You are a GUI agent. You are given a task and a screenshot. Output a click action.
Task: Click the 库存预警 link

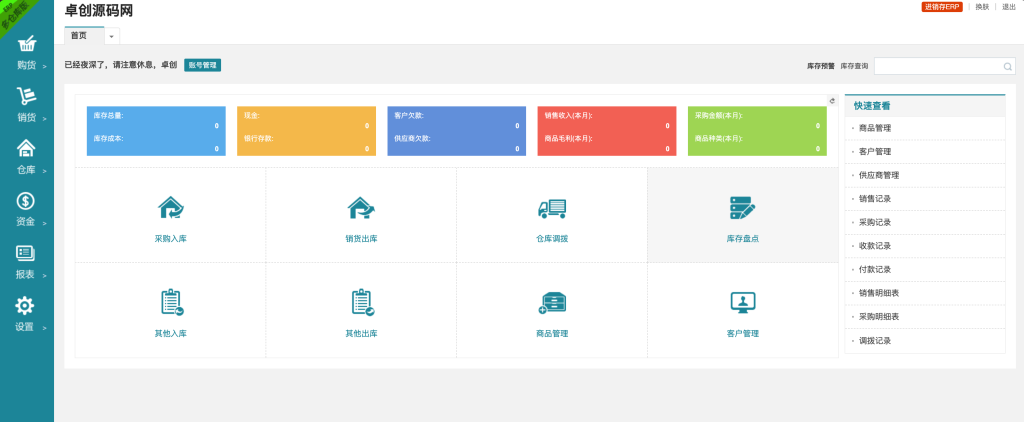point(820,66)
